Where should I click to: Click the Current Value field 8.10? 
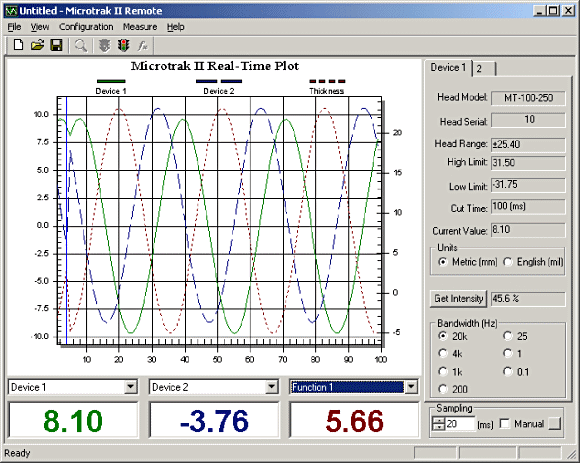[528, 230]
